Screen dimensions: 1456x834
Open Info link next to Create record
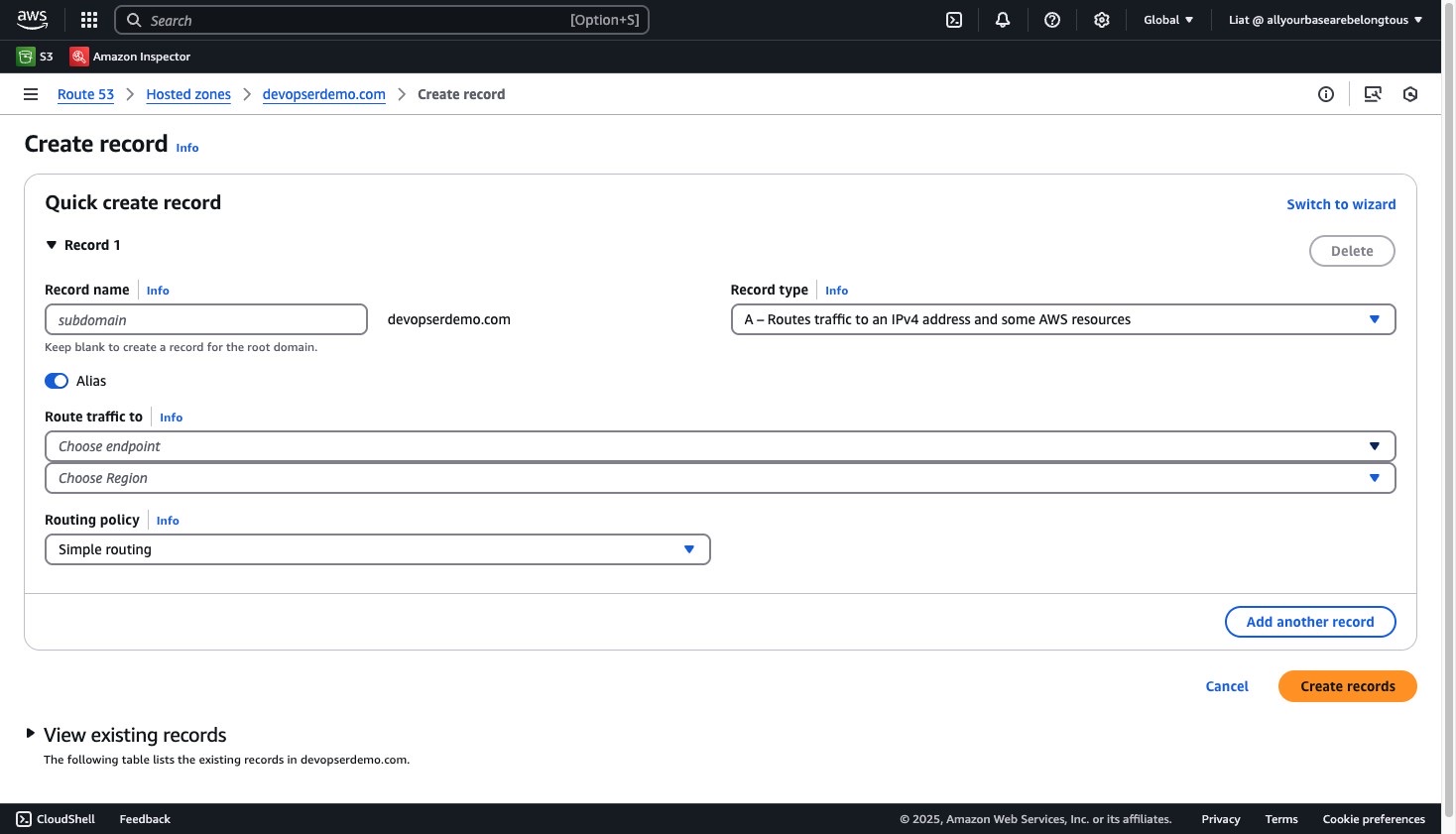click(187, 148)
